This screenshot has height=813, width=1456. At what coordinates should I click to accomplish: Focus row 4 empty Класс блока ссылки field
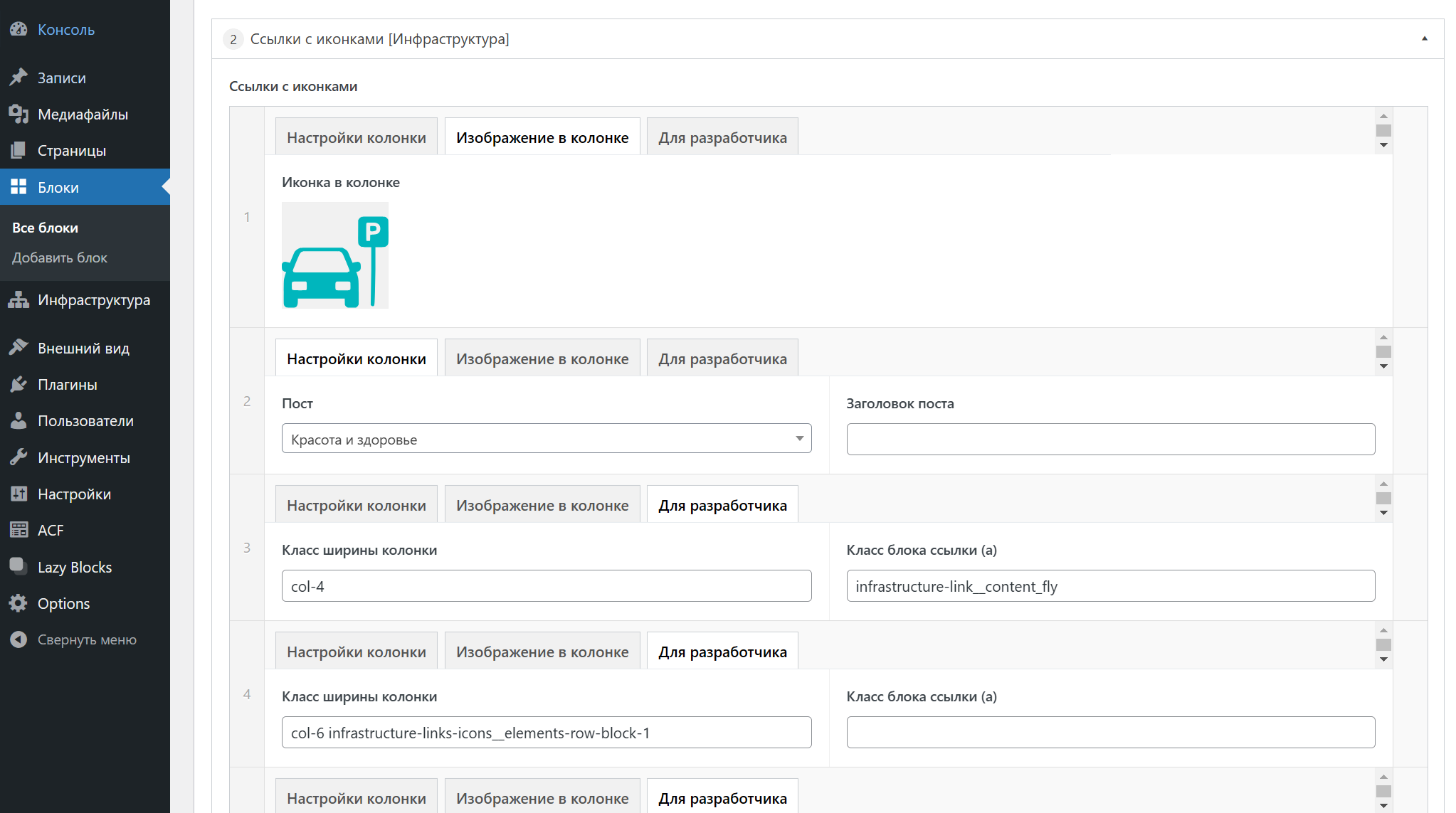pyautogui.click(x=1111, y=732)
